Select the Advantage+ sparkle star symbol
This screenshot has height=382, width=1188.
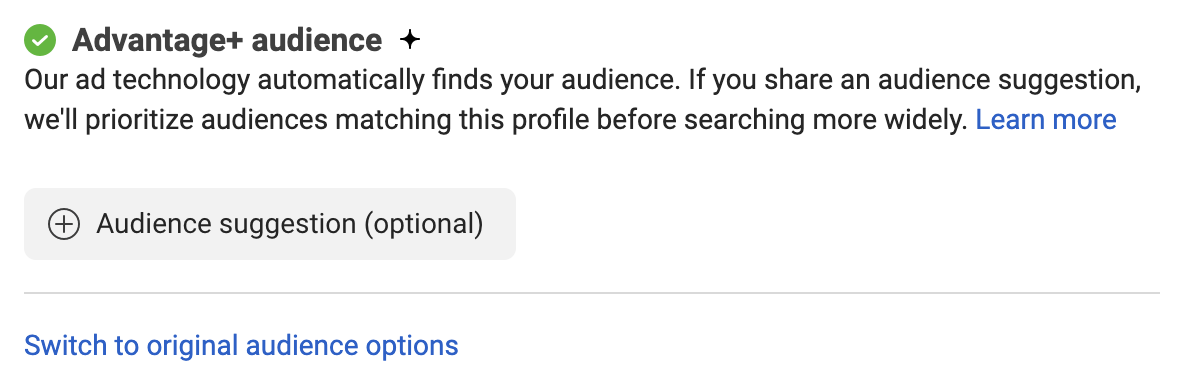tap(410, 39)
